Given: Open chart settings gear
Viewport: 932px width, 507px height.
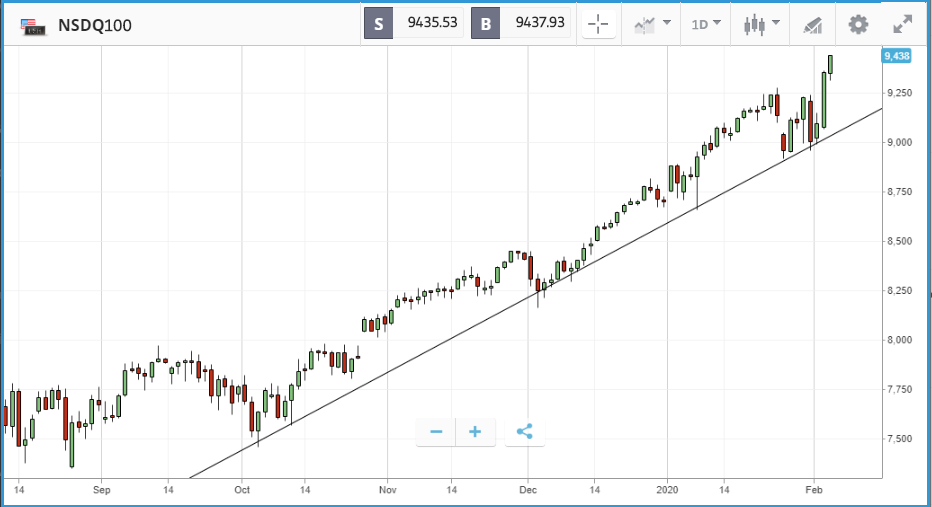Looking at the screenshot, I should click(858, 25).
